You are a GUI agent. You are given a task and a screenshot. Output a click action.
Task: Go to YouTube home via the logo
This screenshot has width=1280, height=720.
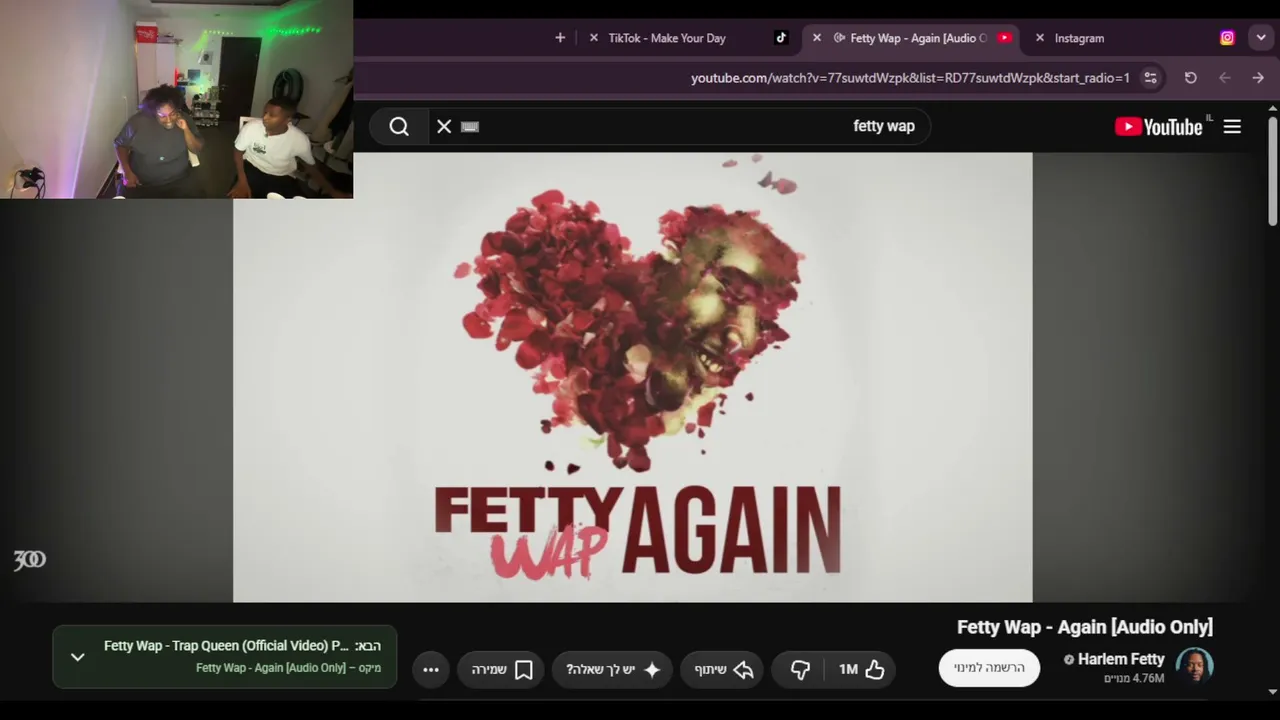tap(1159, 126)
